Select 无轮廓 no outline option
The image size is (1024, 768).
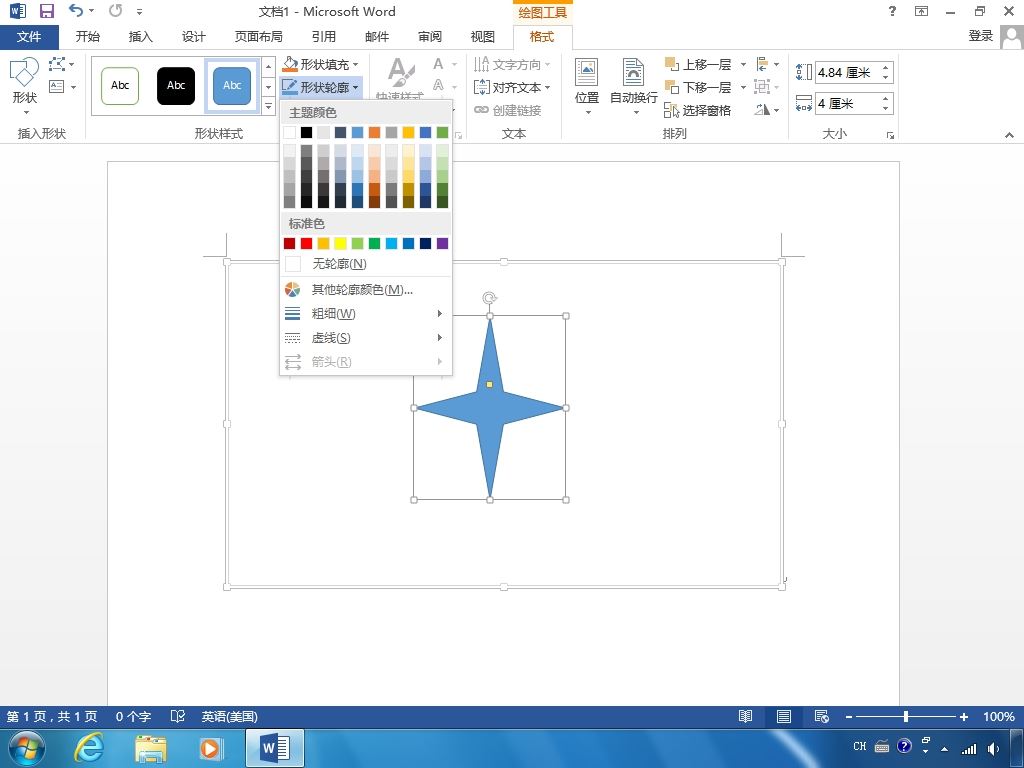click(339, 264)
